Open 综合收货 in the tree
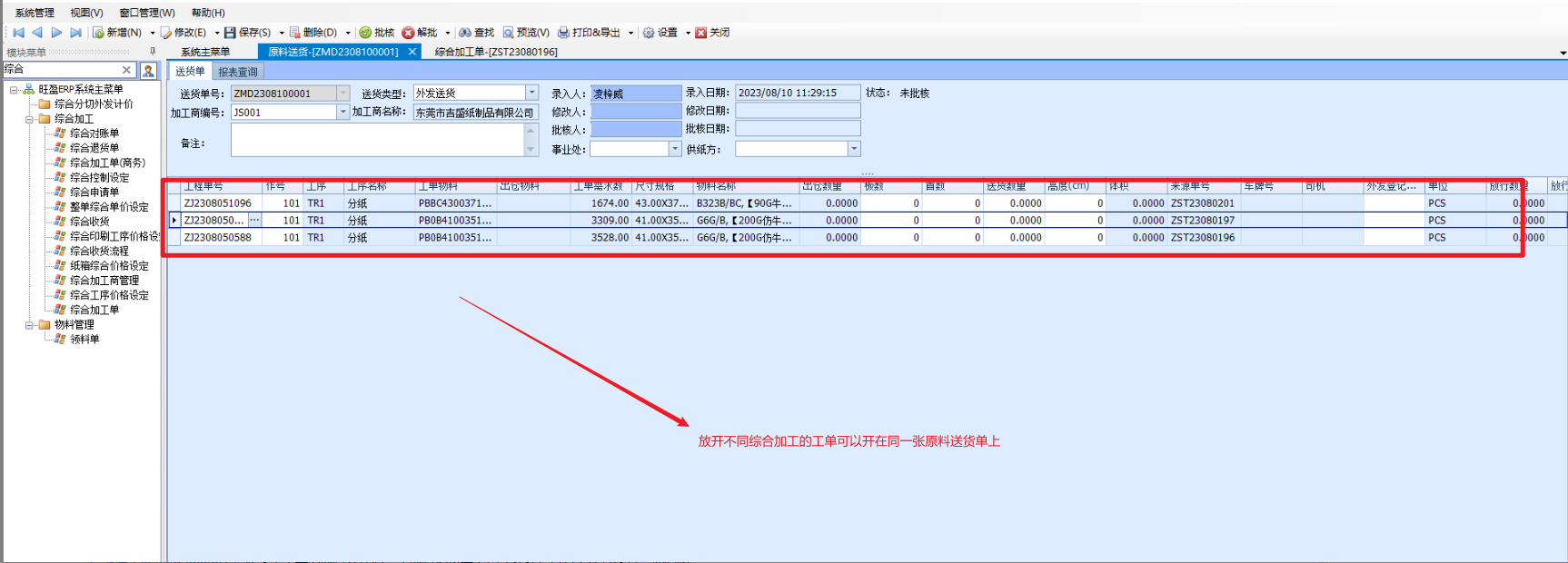This screenshot has width=1568, height=563. coord(90,222)
